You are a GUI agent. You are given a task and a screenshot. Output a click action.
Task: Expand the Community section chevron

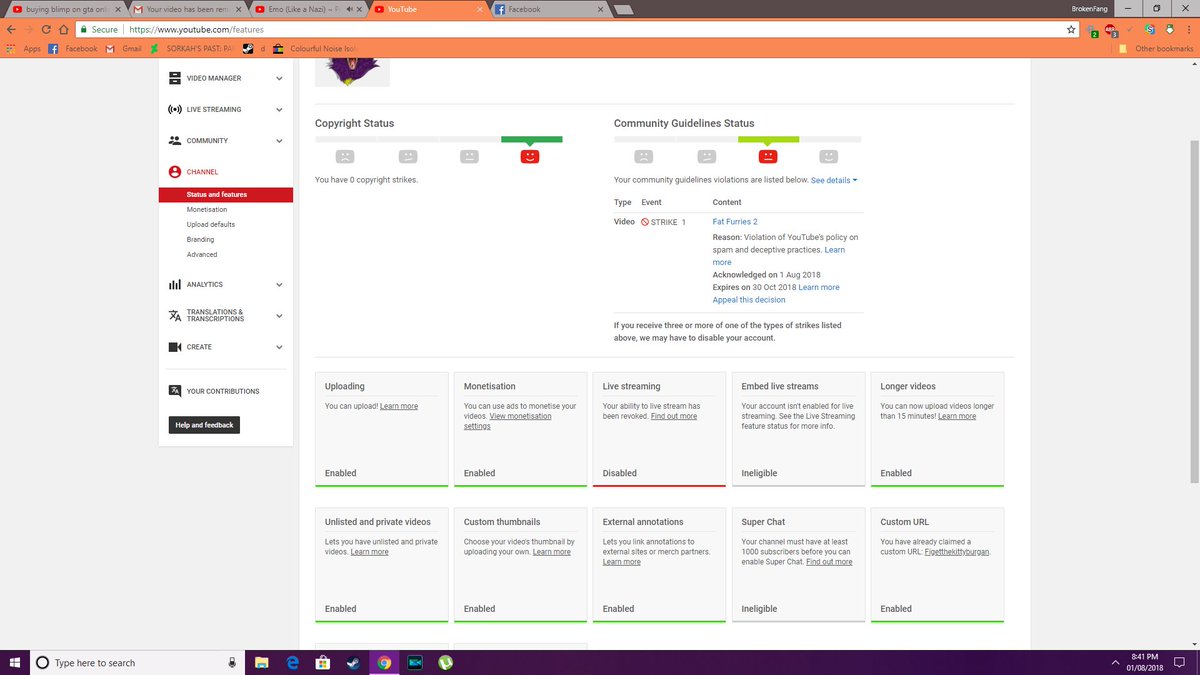point(279,141)
